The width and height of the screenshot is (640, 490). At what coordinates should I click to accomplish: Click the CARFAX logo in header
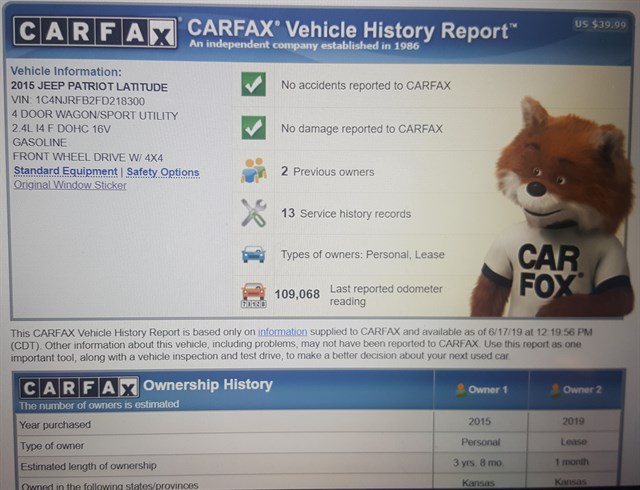pos(95,33)
